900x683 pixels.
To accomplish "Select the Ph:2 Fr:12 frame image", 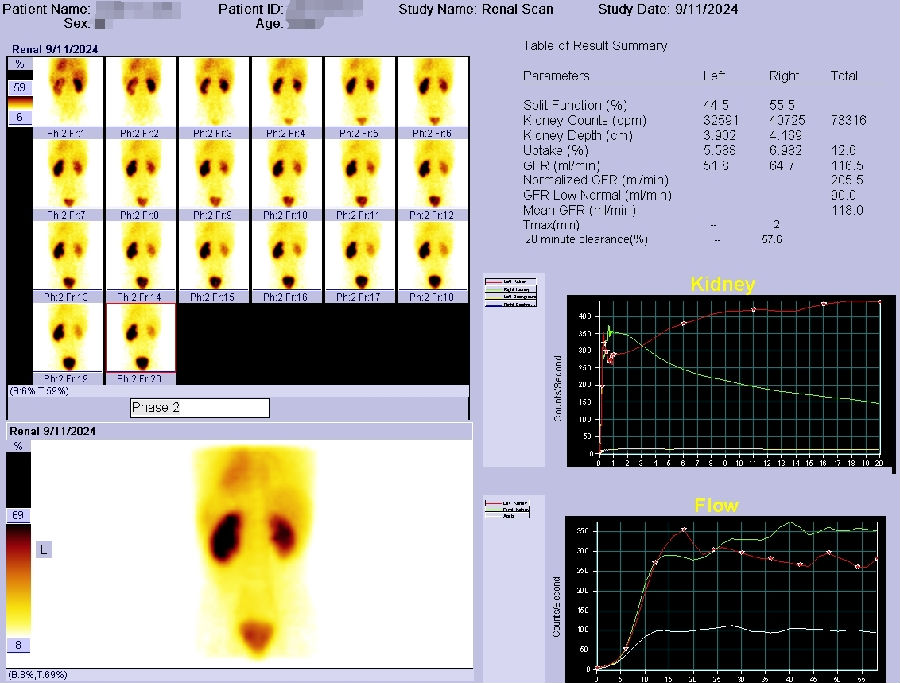I will [433, 175].
